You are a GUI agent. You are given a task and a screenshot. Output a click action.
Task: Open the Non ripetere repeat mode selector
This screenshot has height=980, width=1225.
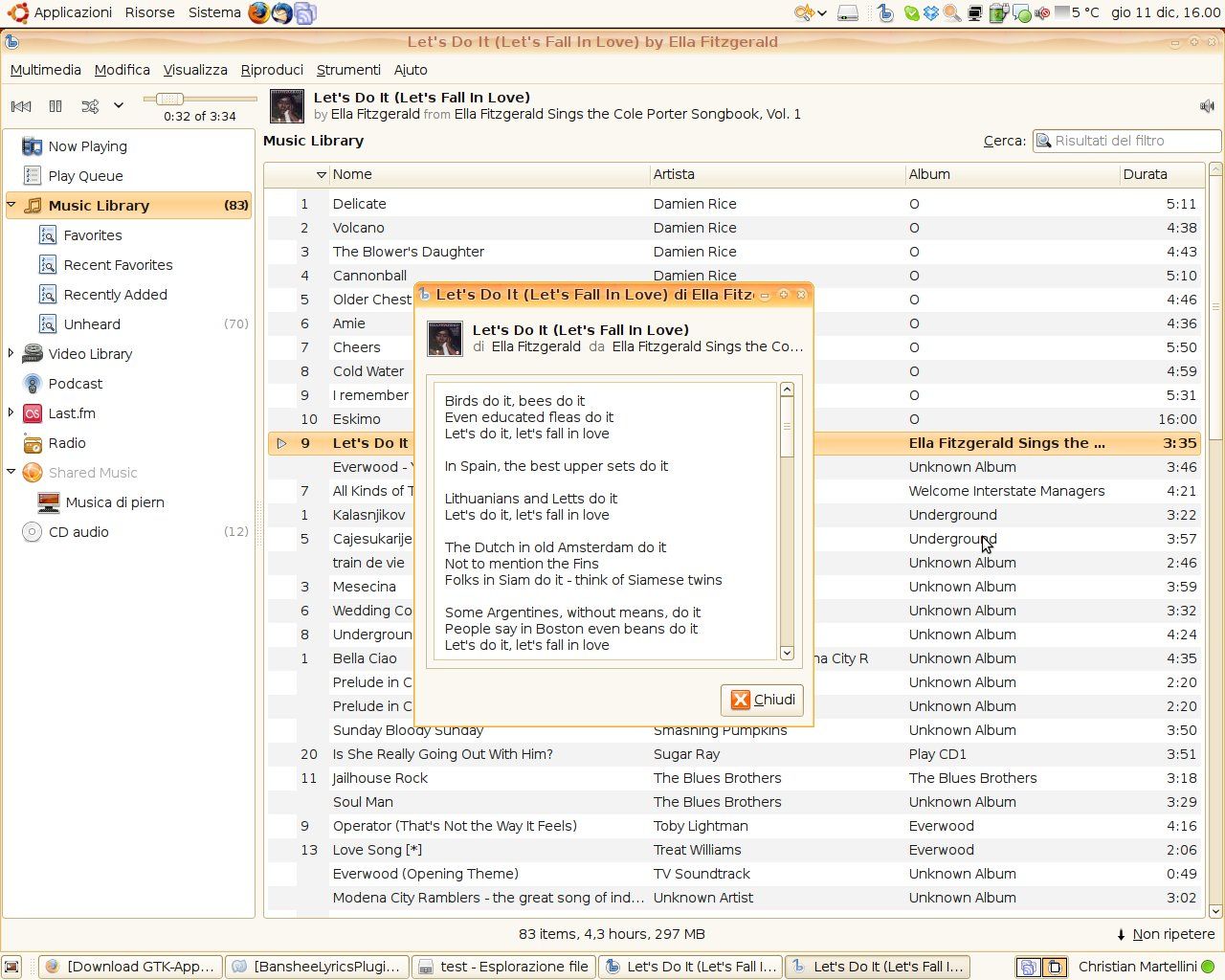(1165, 934)
